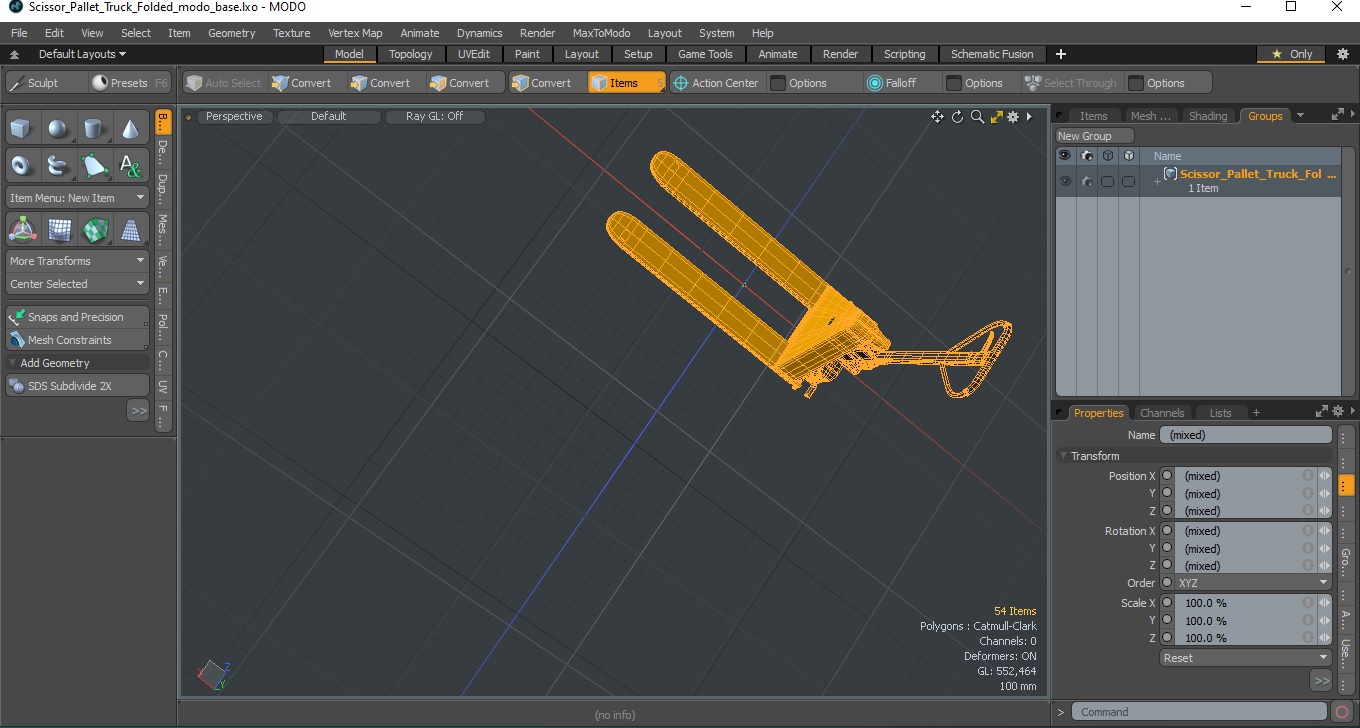Switch to the UVEdit tab
This screenshot has width=1360, height=728.
(x=474, y=54)
